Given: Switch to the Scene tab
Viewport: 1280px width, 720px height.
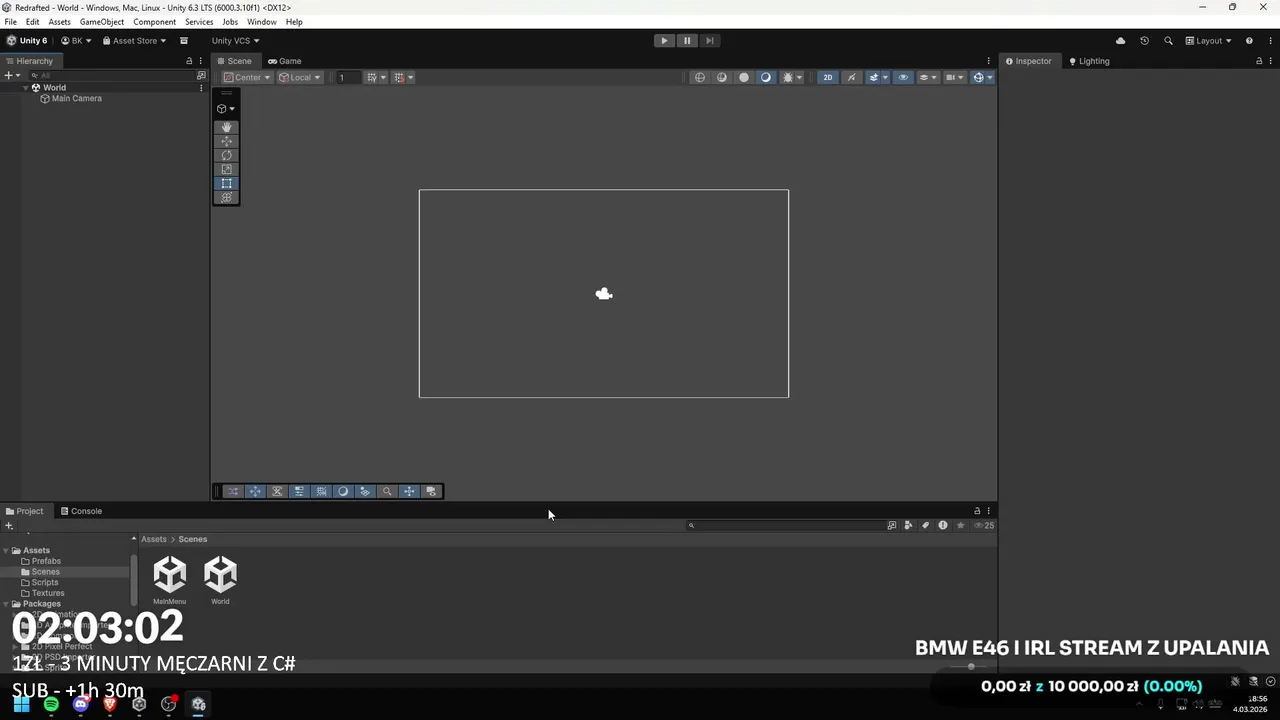Looking at the screenshot, I should (x=235, y=61).
